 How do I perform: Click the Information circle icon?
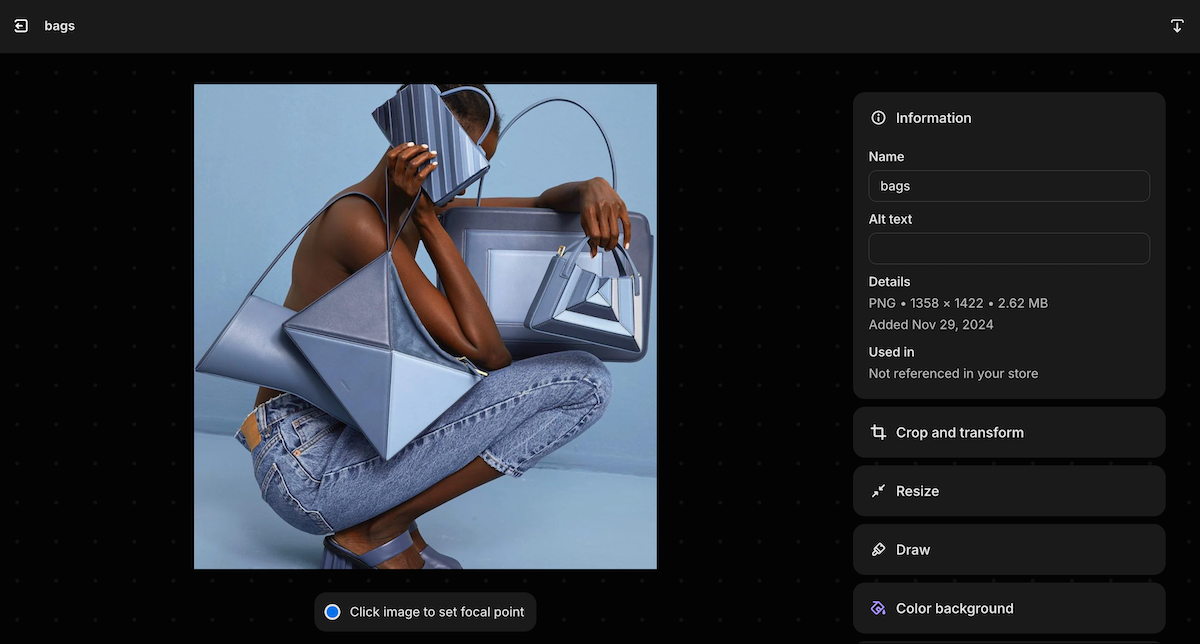pos(878,118)
